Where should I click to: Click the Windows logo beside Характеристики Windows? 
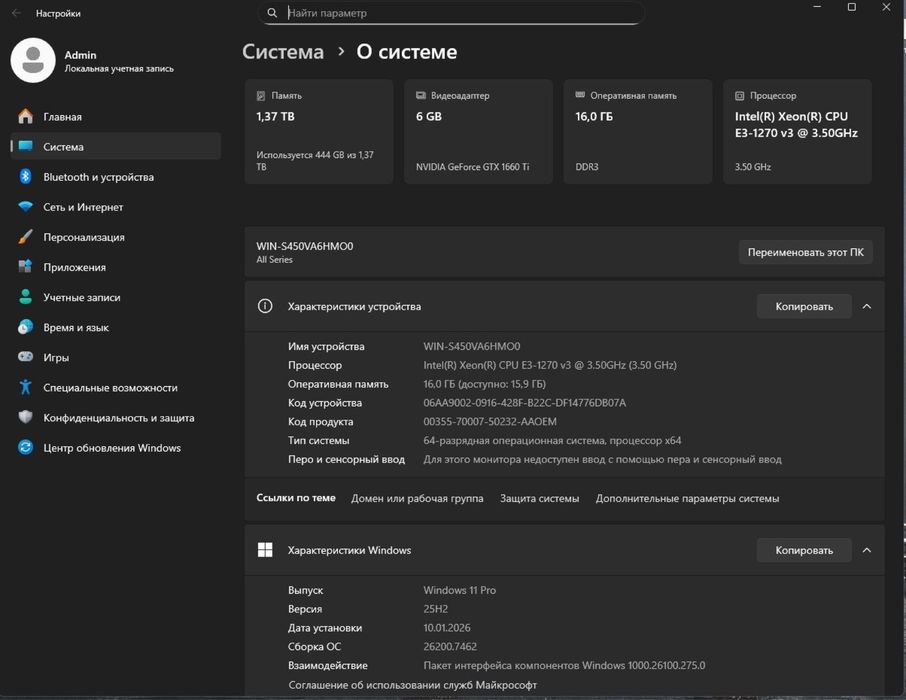(x=265, y=550)
